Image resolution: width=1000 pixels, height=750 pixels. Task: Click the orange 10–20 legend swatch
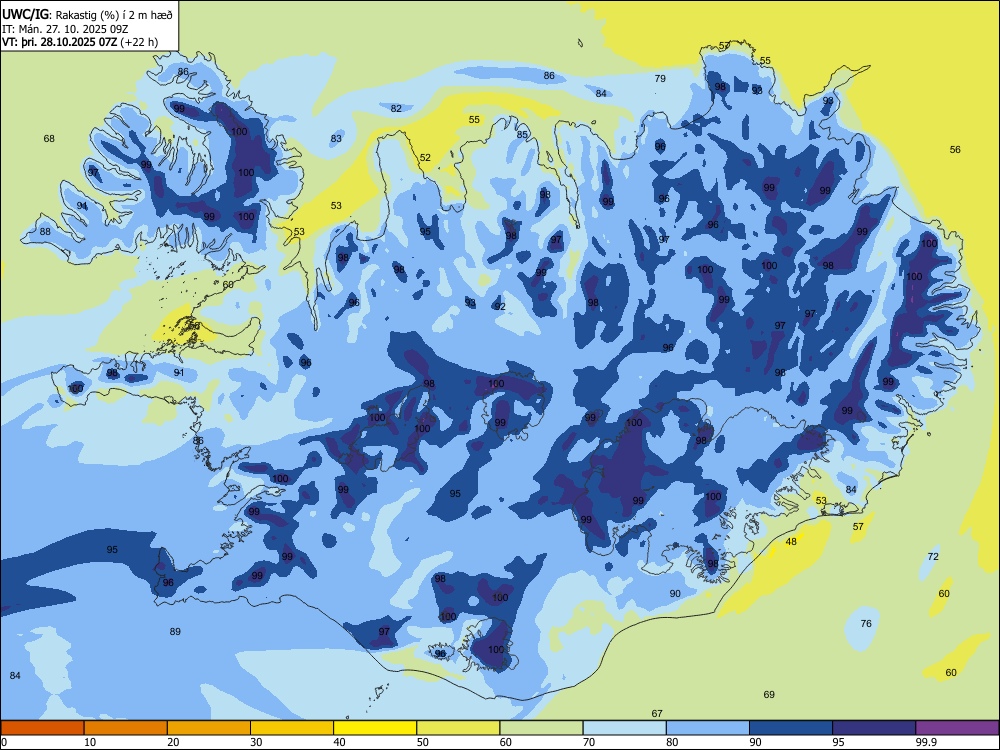(x=126, y=728)
